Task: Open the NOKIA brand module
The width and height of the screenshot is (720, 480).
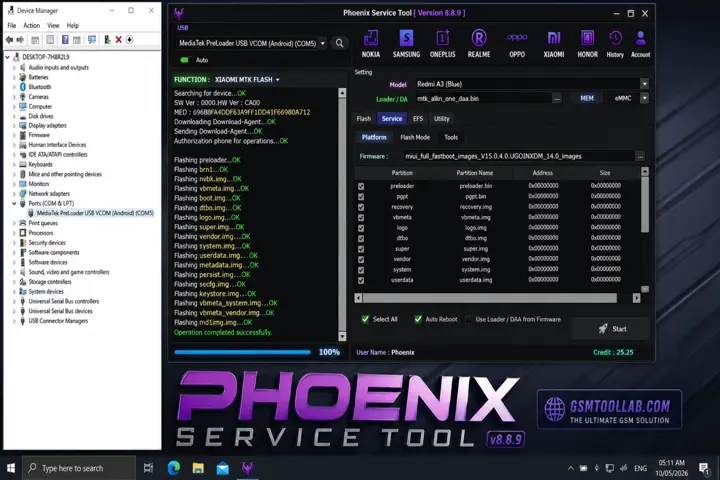Action: [371, 44]
